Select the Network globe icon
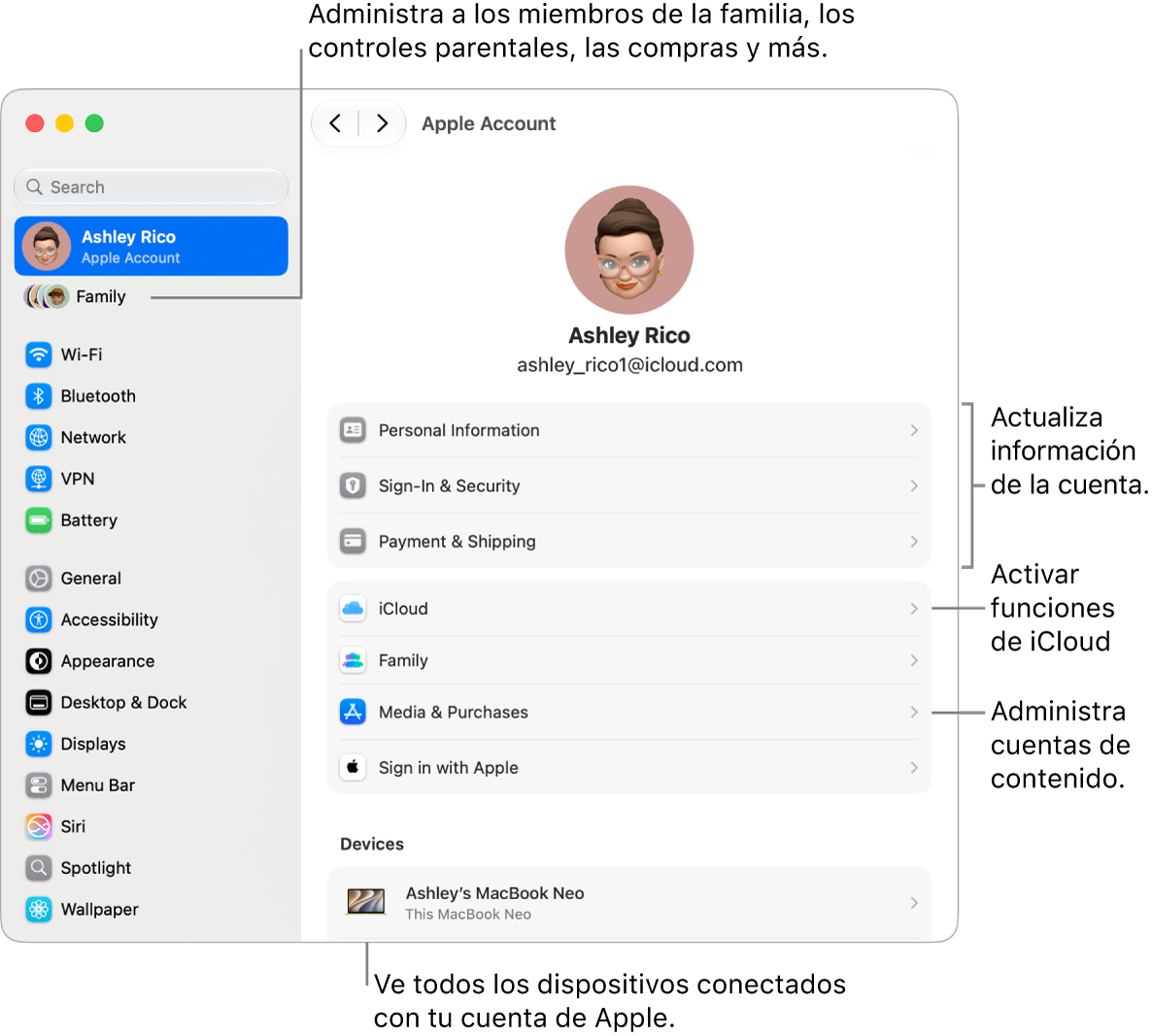This screenshot has width=1152, height=1036. click(39, 438)
